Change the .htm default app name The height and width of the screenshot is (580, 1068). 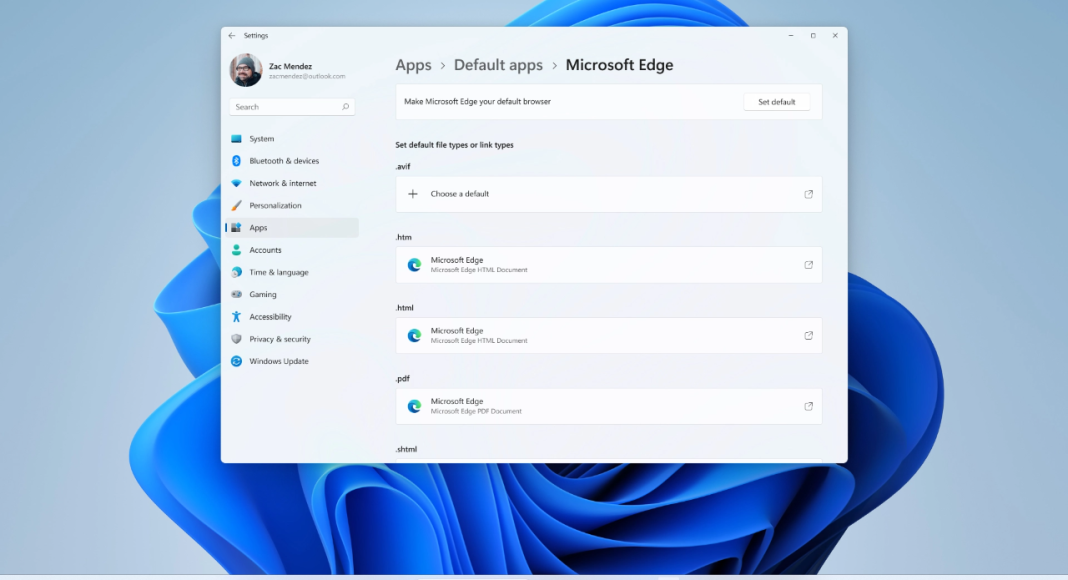[x=457, y=260]
